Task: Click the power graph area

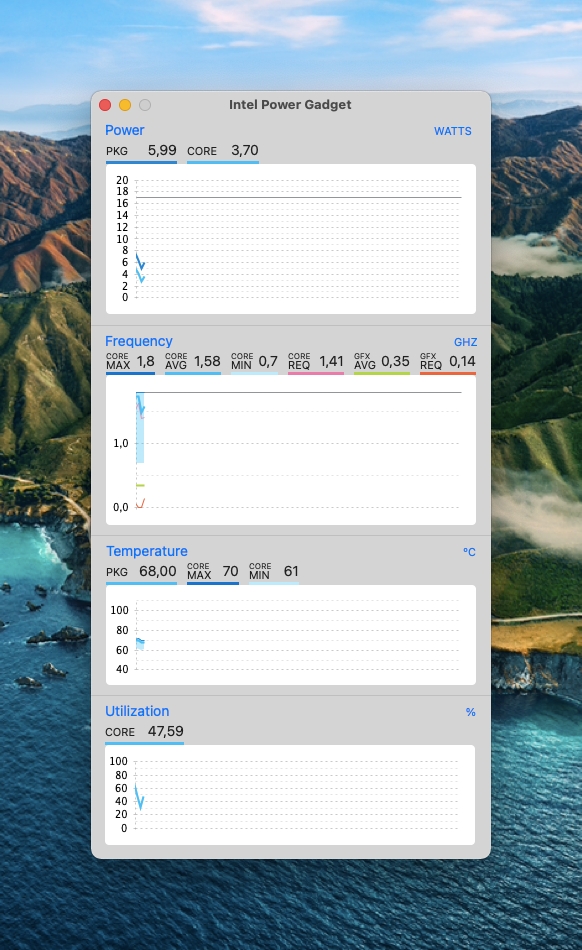Action: (x=291, y=239)
